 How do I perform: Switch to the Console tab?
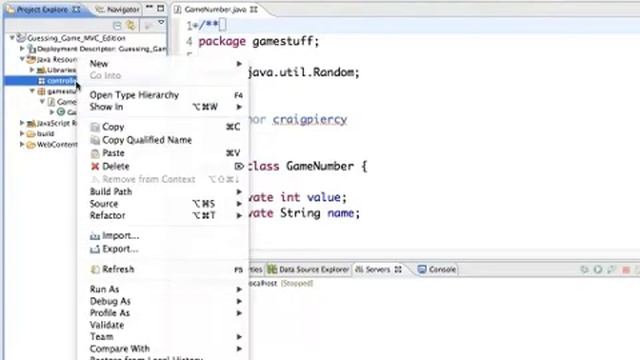(x=437, y=269)
